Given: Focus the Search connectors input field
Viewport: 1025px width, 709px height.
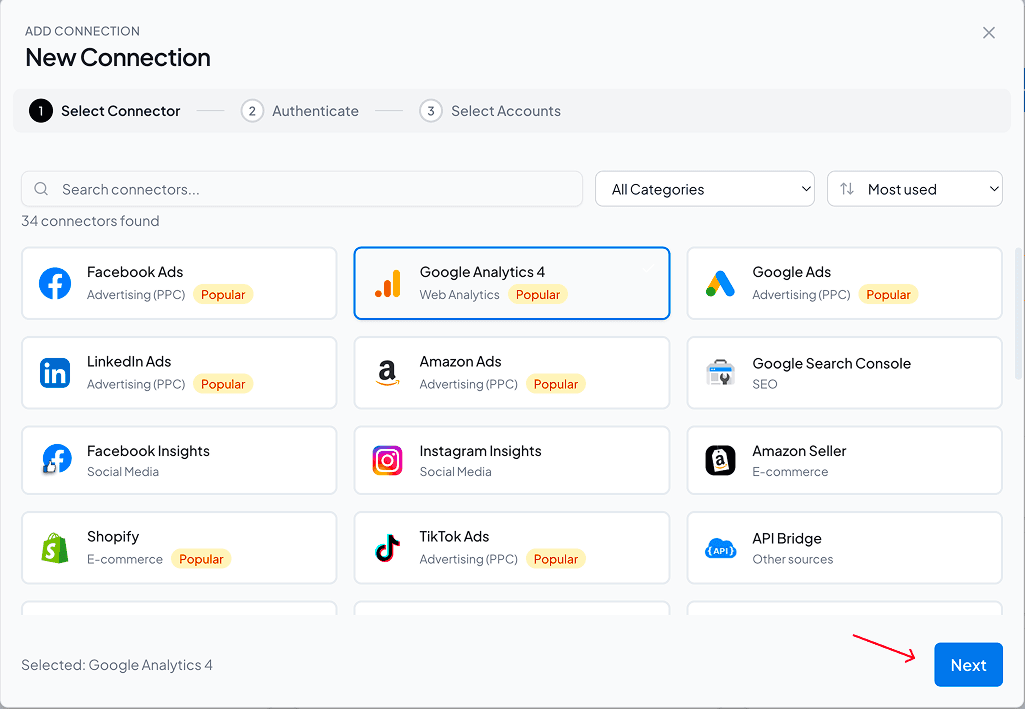Looking at the screenshot, I should [x=302, y=189].
